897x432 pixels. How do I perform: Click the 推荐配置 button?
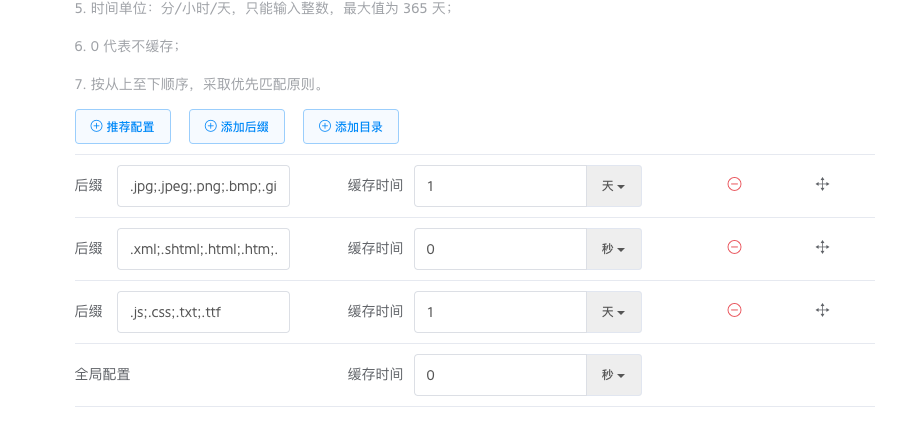[122, 127]
